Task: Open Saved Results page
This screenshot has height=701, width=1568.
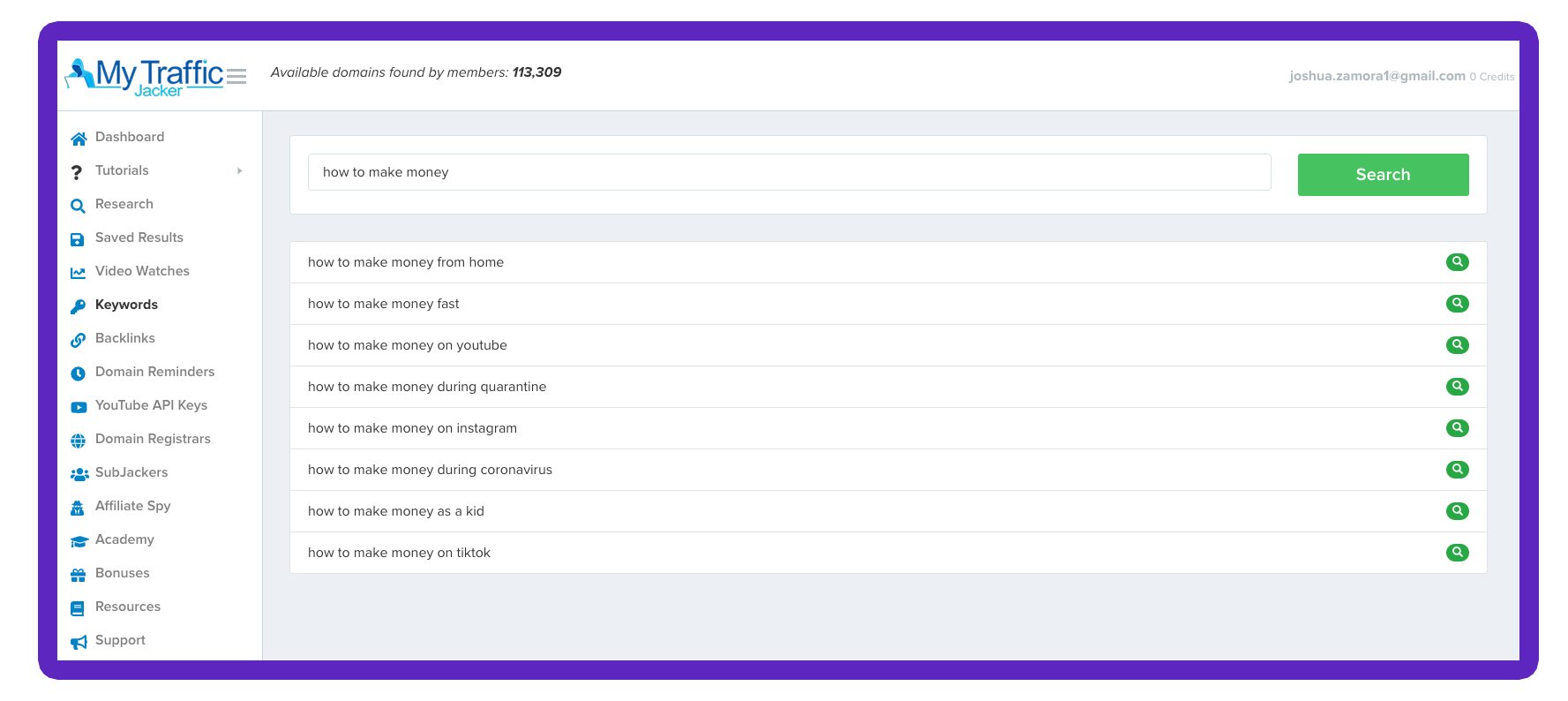Action: pyautogui.click(x=139, y=237)
